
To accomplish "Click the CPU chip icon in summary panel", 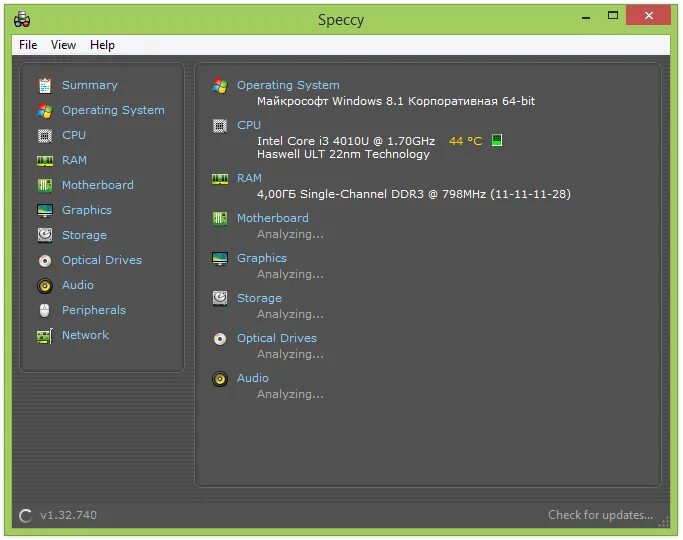I will click(220, 126).
